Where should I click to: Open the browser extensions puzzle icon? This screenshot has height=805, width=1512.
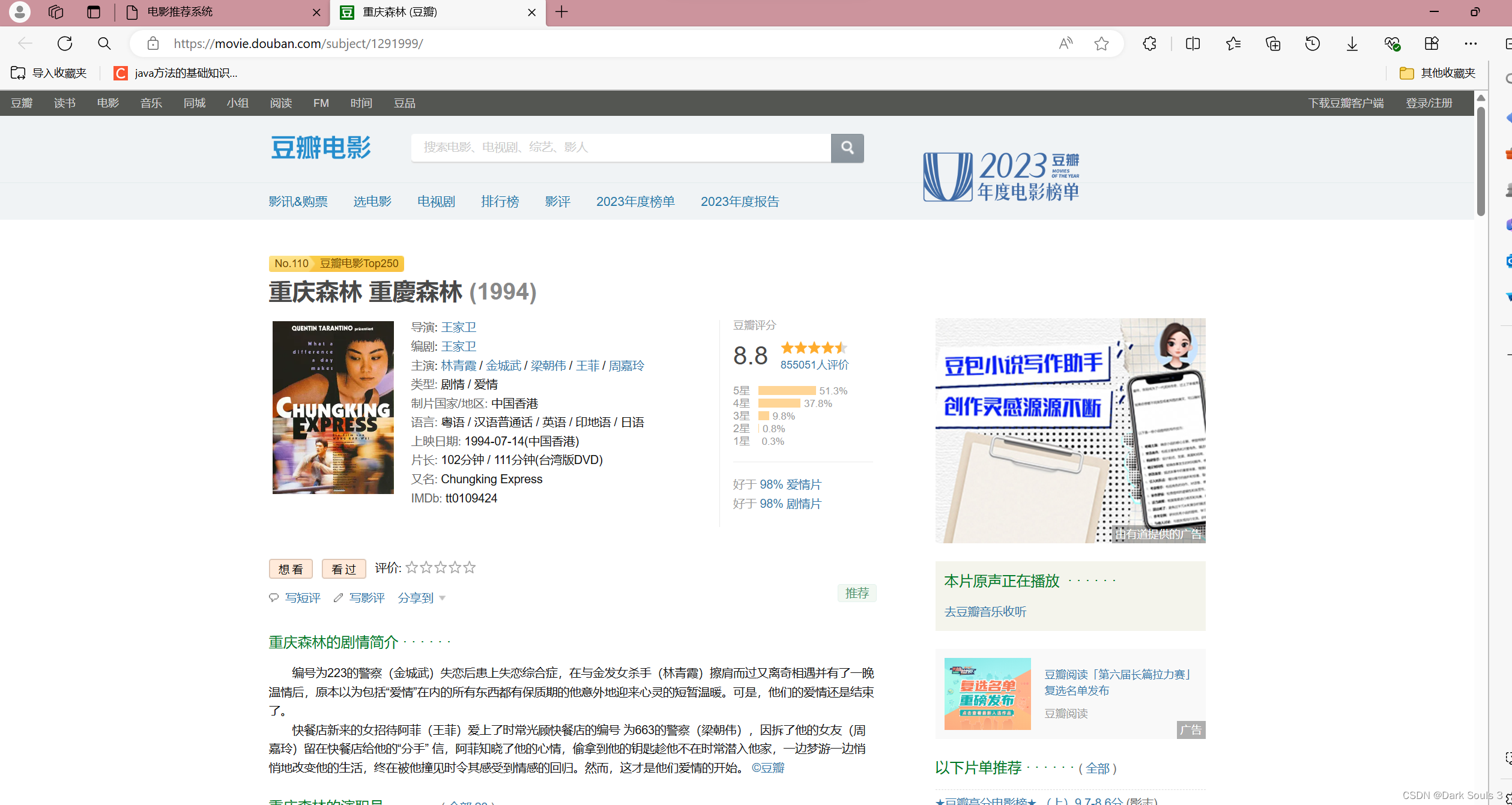coord(1149,43)
